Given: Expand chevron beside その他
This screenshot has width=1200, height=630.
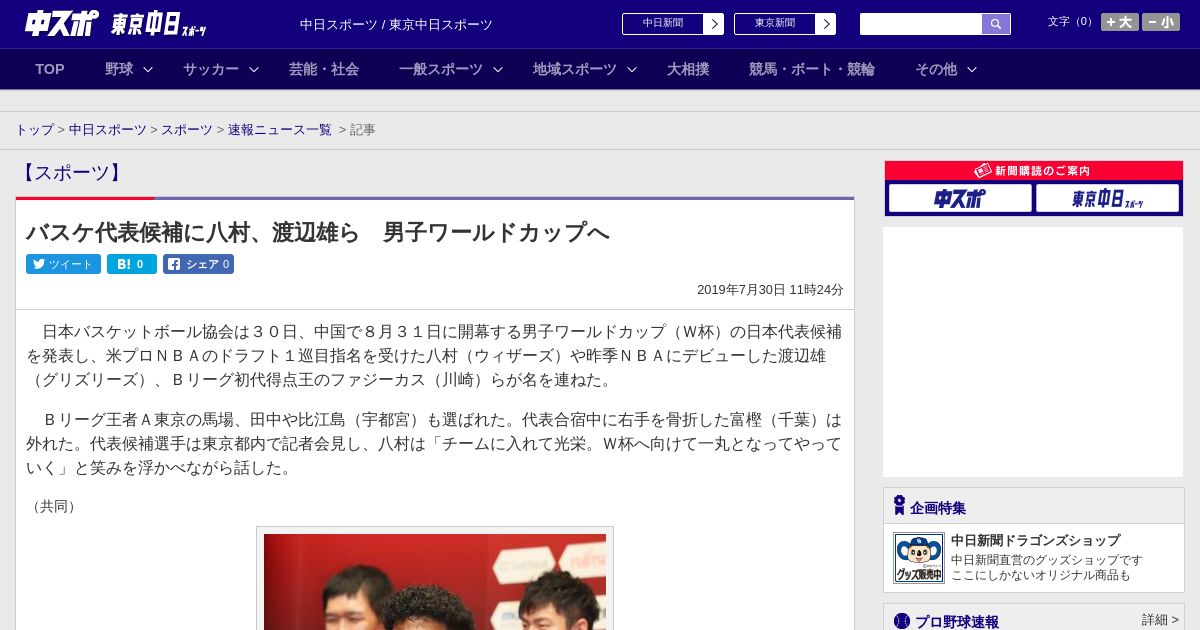Looking at the screenshot, I should coord(972,70).
